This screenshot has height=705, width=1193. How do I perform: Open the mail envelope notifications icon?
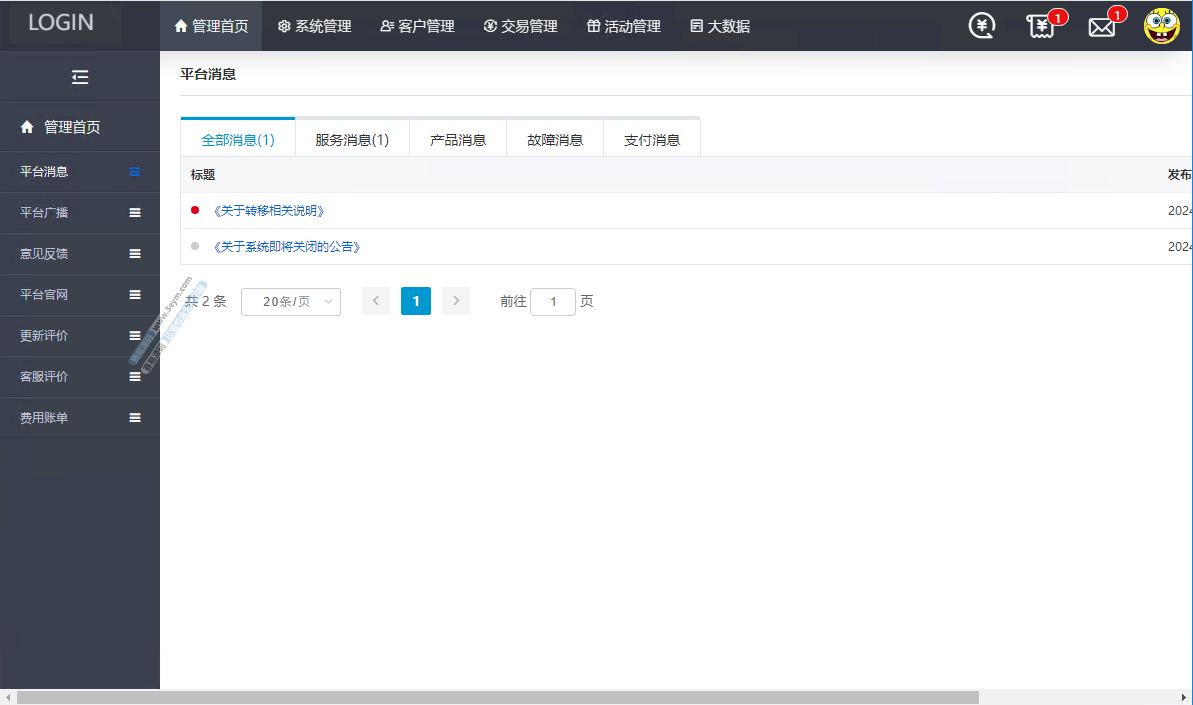pos(1101,27)
